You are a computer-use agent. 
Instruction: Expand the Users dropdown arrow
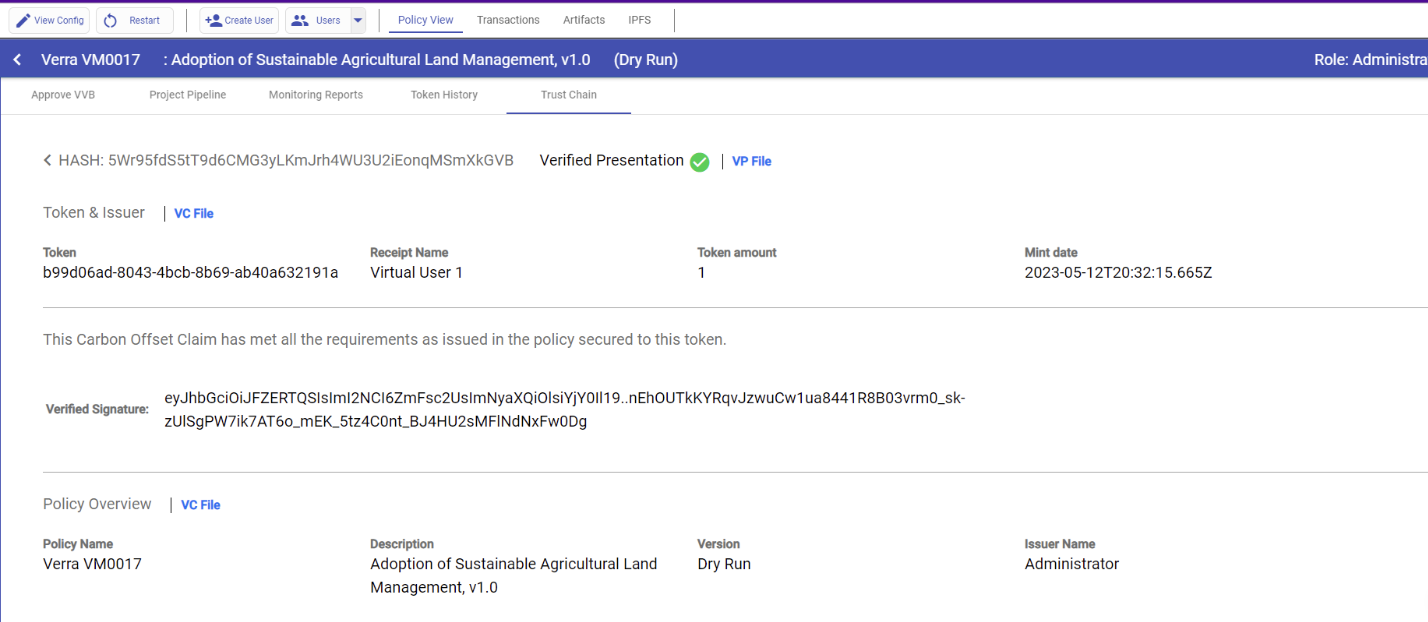[x=358, y=20]
